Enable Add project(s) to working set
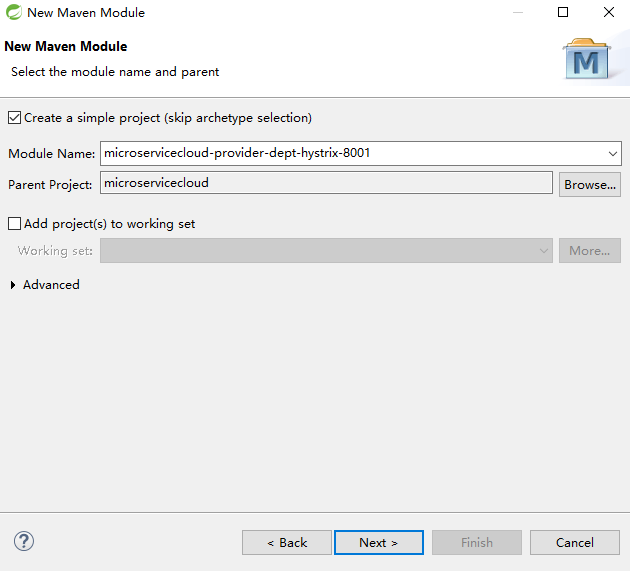Screen dimensions: 630x571 pos(14,223)
